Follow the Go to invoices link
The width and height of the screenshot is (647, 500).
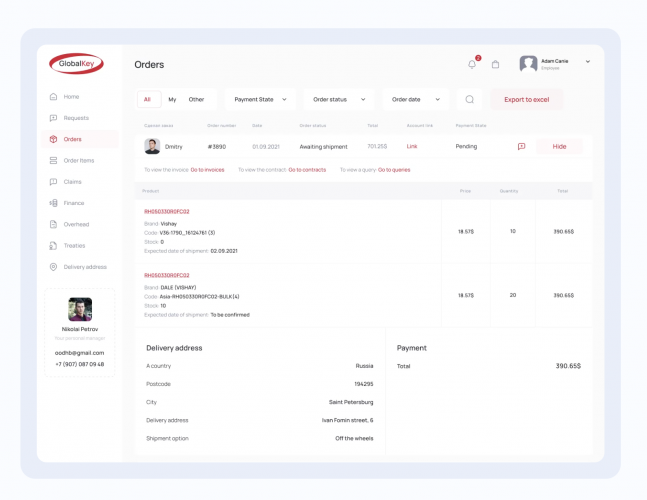click(x=208, y=170)
